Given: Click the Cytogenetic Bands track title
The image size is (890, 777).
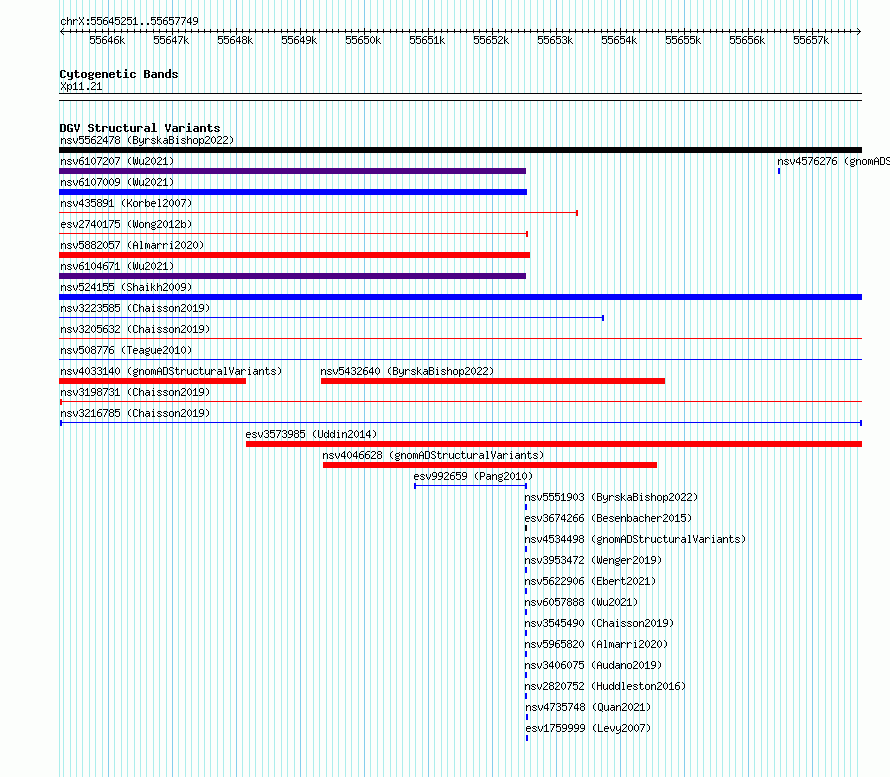Looking at the screenshot, I should click(x=119, y=74).
